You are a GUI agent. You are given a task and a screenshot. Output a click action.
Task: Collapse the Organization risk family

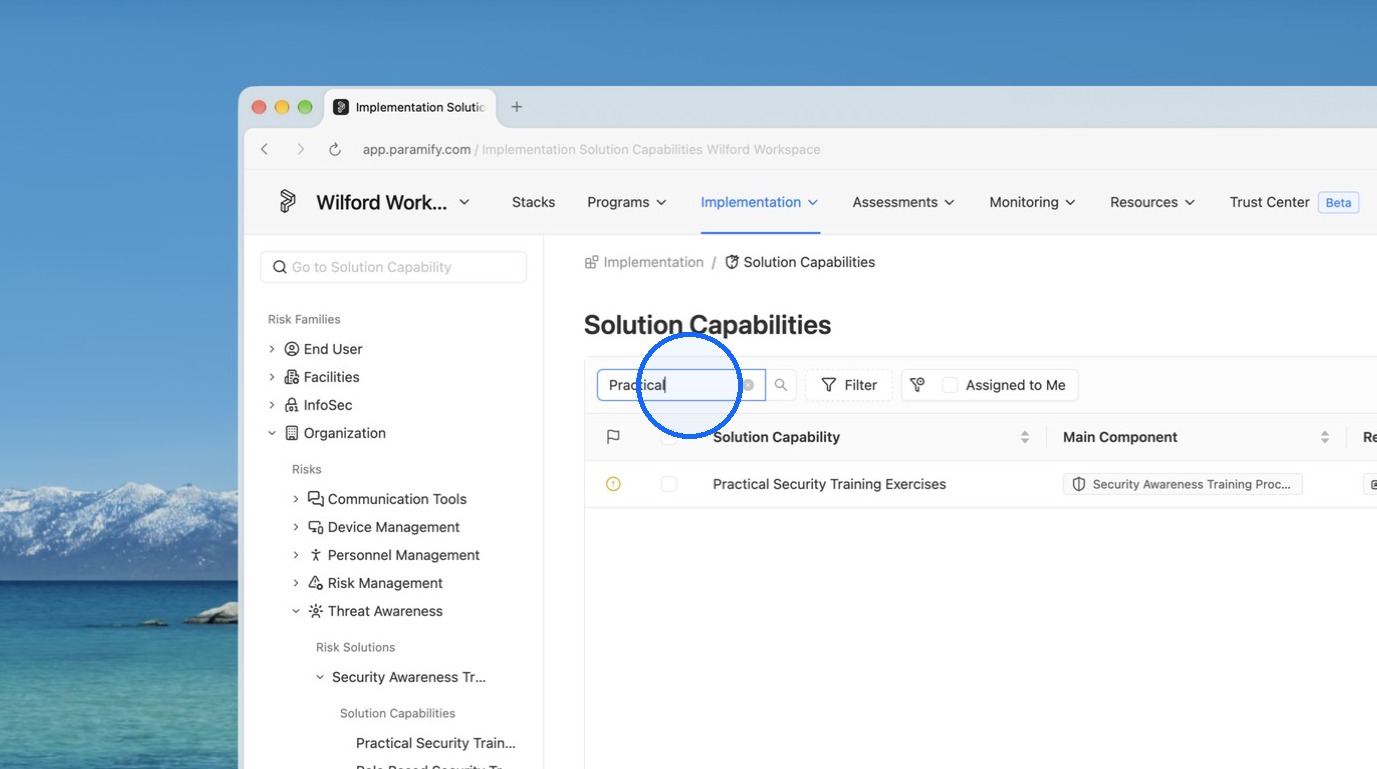[272, 433]
